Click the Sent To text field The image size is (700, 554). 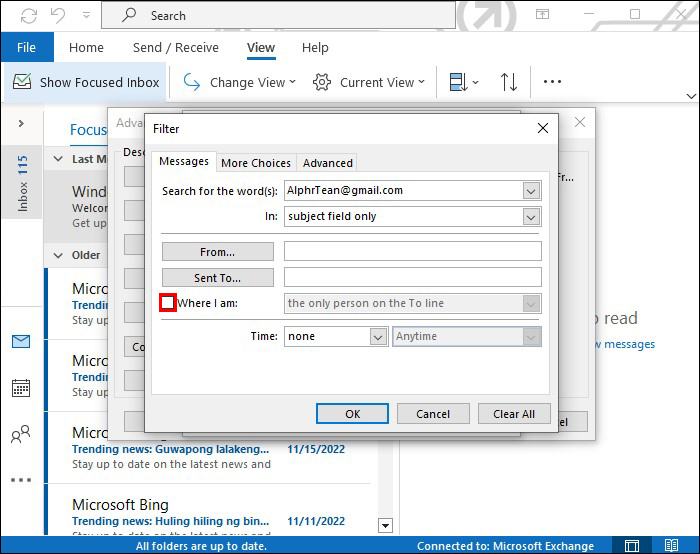[412, 277]
